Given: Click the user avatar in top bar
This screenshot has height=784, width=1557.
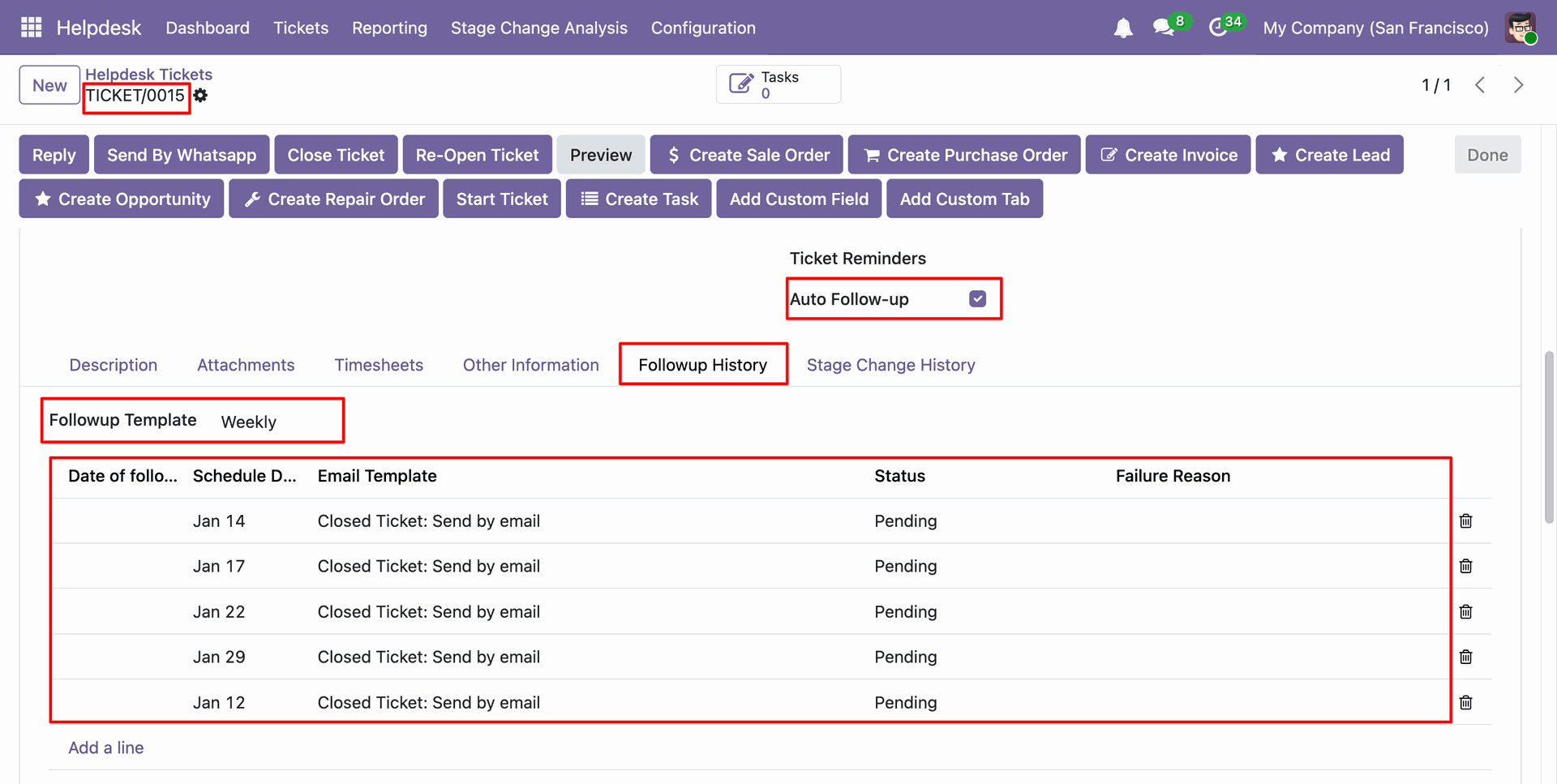Looking at the screenshot, I should [1520, 28].
